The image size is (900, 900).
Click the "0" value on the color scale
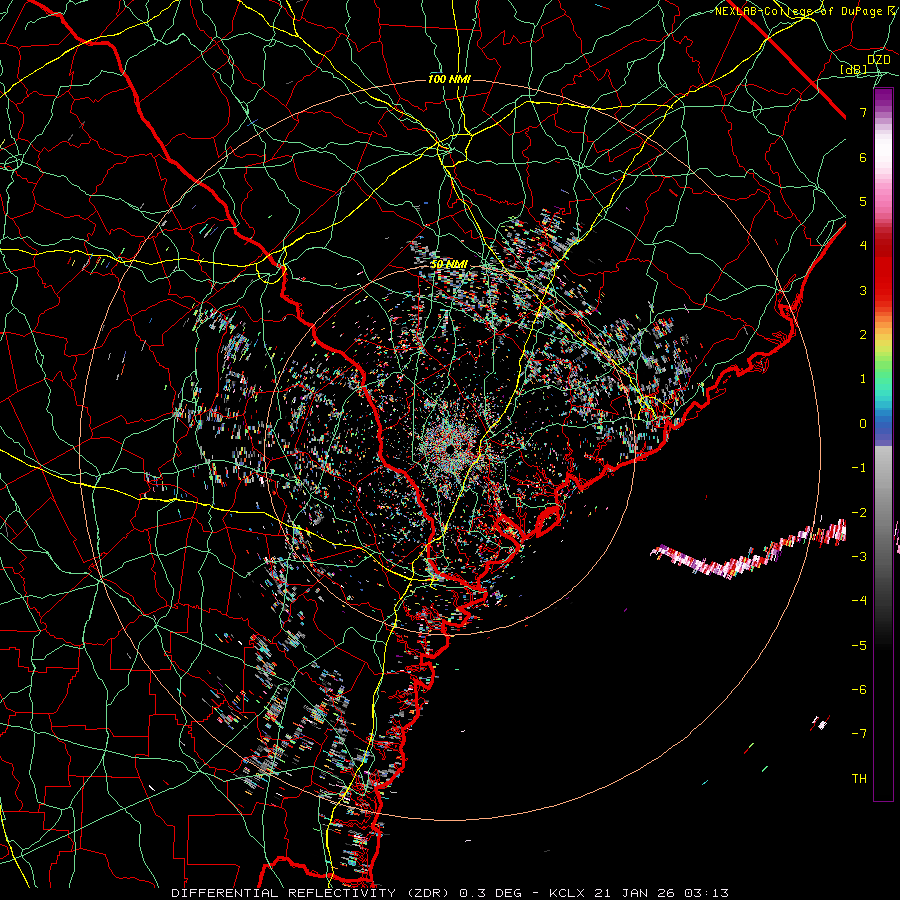pyautogui.click(x=863, y=424)
